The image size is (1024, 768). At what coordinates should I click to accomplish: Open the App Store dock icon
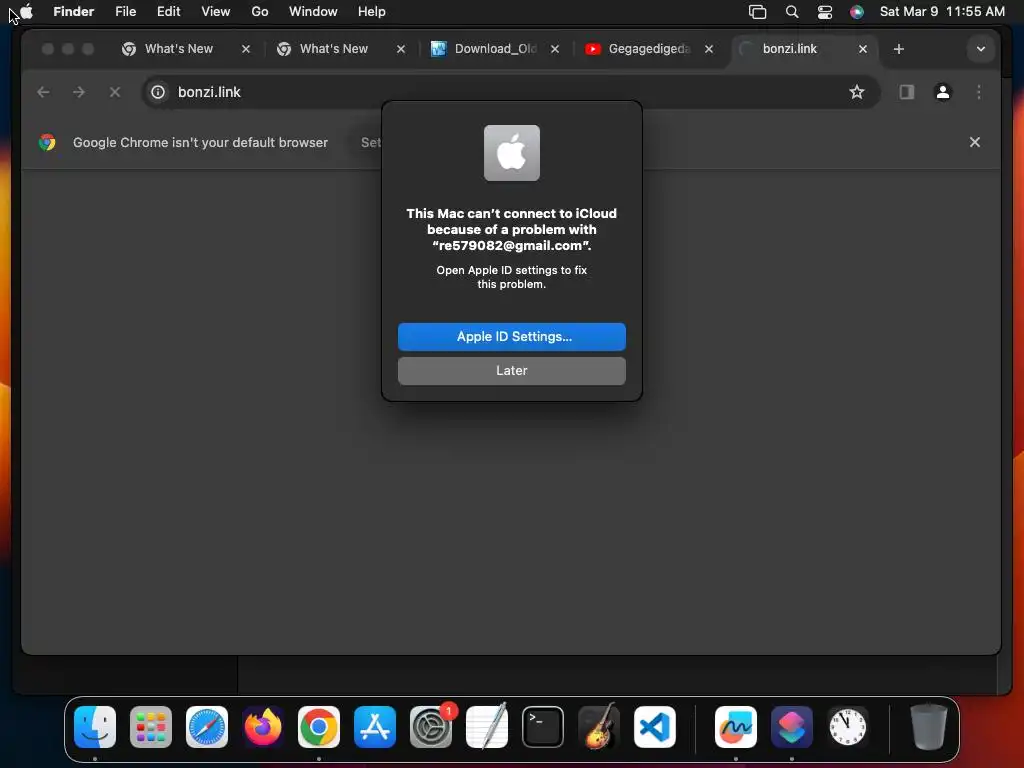pyautogui.click(x=375, y=727)
